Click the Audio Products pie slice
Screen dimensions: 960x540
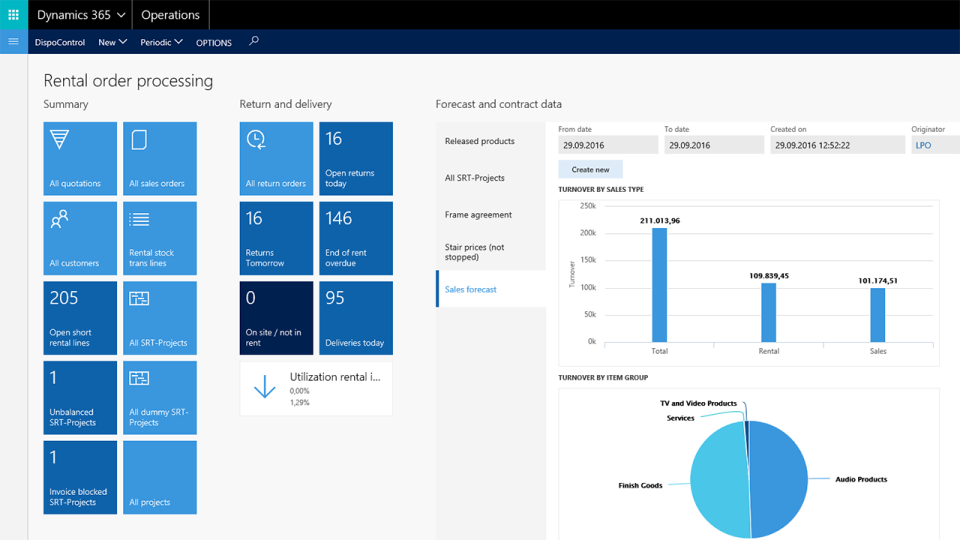coord(779,479)
